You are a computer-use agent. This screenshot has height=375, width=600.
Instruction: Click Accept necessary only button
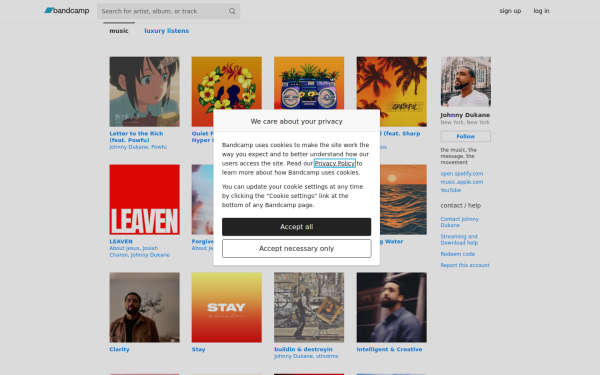(297, 249)
